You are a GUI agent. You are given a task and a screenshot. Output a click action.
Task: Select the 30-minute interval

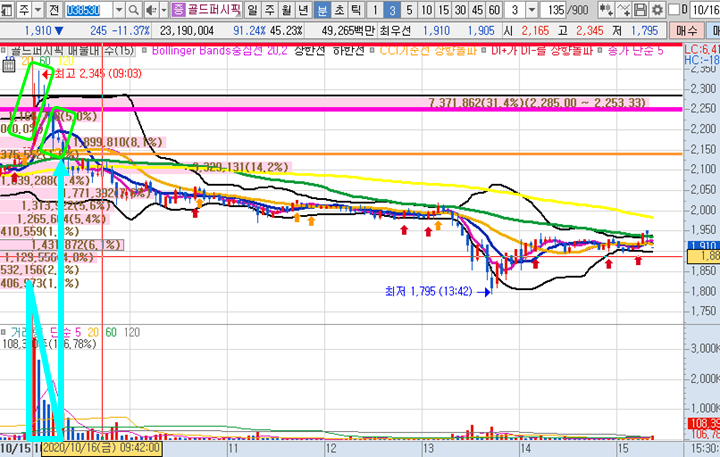461,10
